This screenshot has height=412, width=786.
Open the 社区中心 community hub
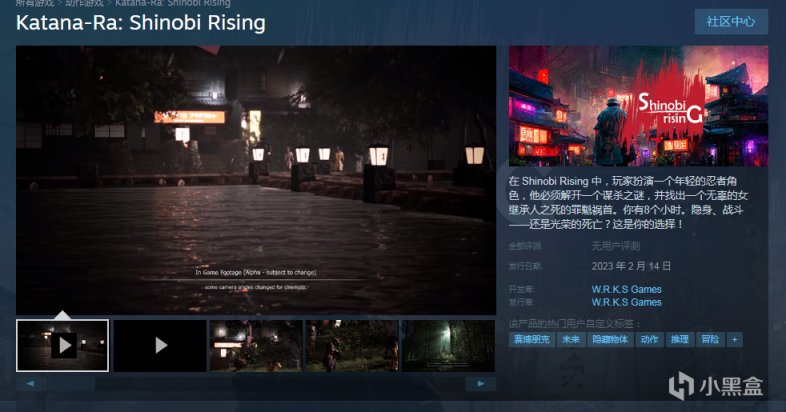pyautogui.click(x=731, y=21)
